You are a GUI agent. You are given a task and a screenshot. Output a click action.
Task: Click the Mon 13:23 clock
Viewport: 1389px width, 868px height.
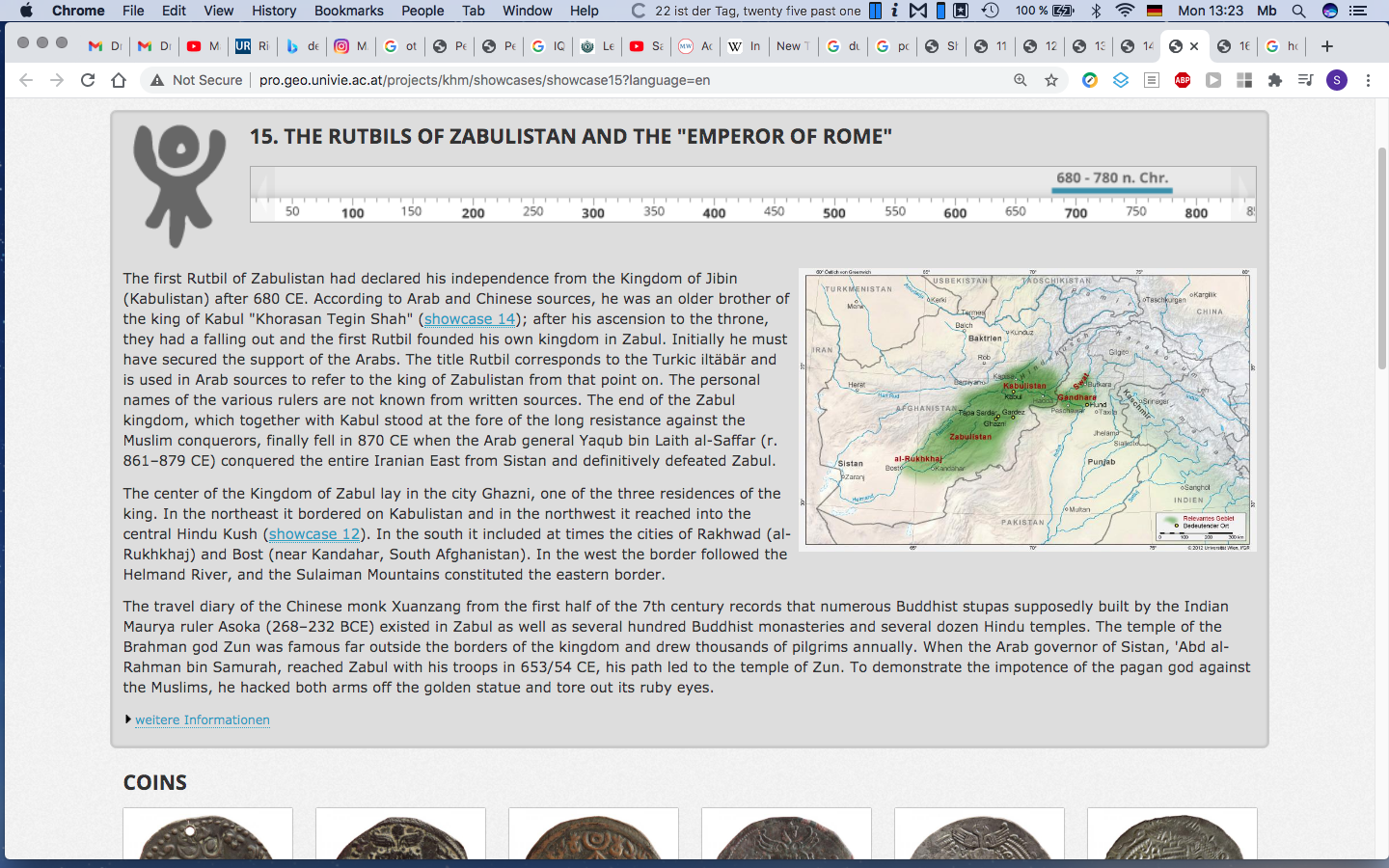1211,11
